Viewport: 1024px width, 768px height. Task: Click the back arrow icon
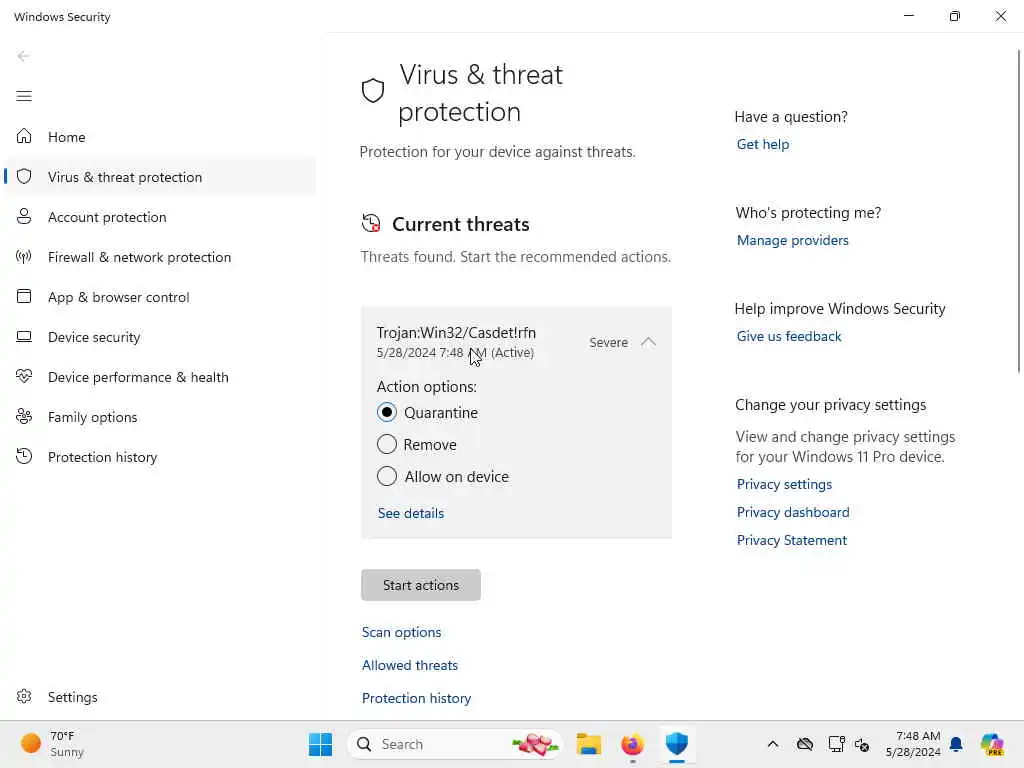pyautogui.click(x=24, y=56)
